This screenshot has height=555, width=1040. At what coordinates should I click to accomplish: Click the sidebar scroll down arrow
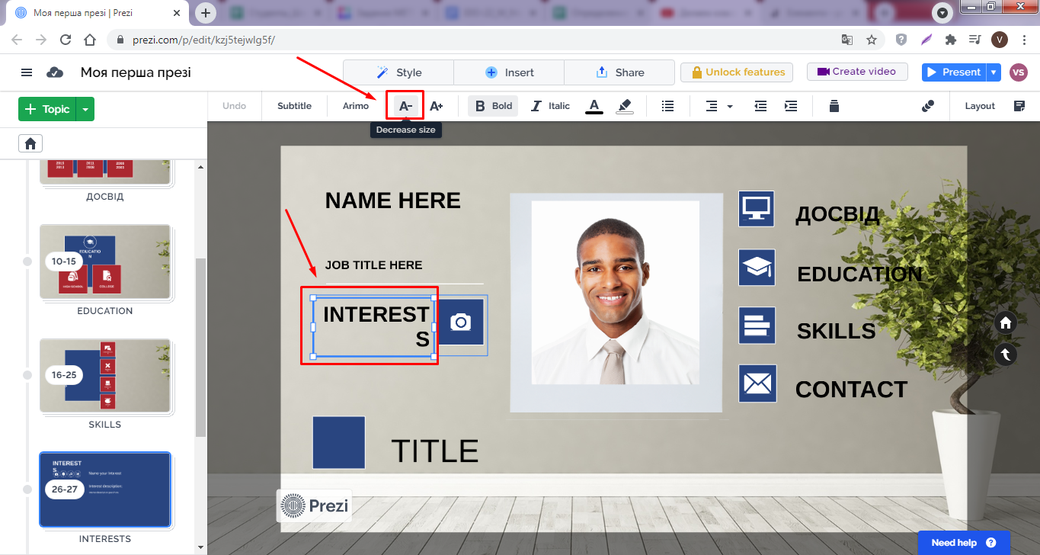tap(201, 548)
